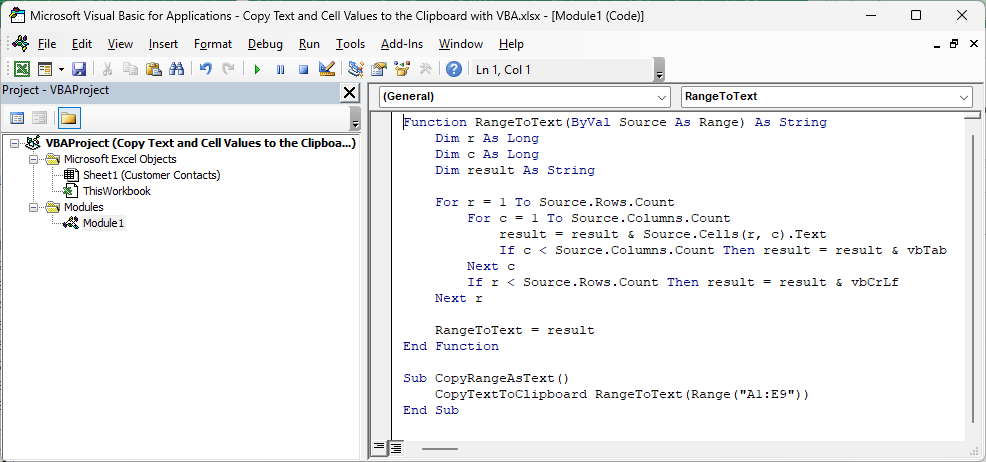Image resolution: width=986 pixels, height=462 pixels.
Task: Select Sheet1 (Customer Contacts)
Action: [x=152, y=175]
